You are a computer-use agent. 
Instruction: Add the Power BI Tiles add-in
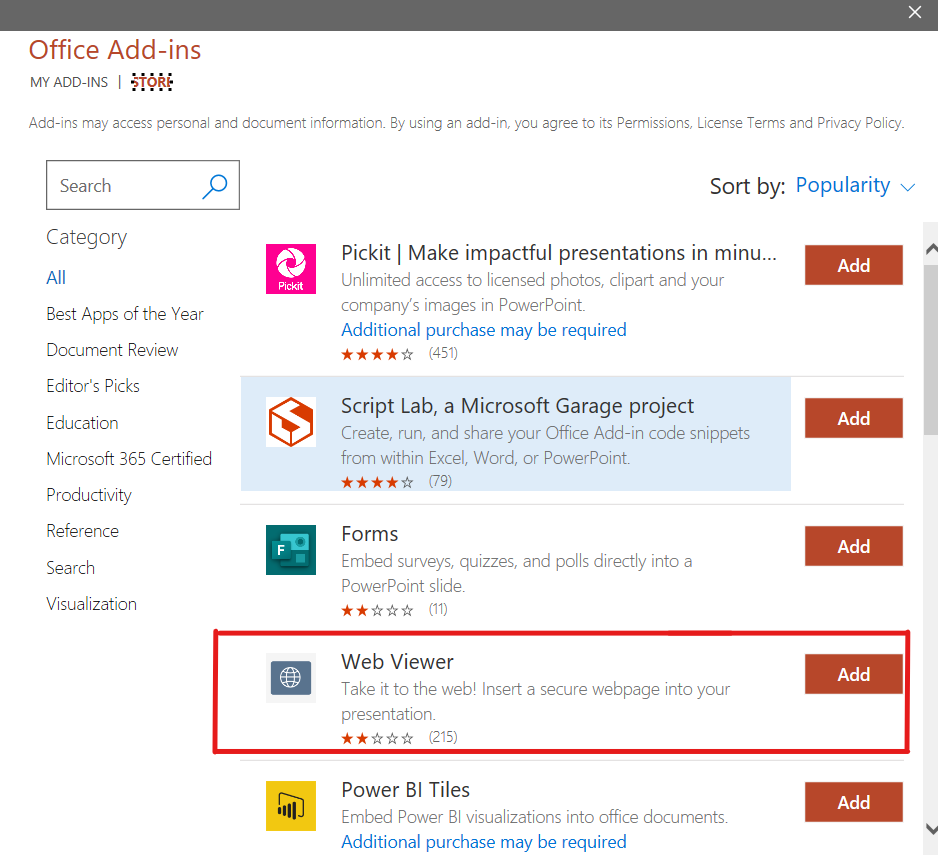(x=853, y=802)
